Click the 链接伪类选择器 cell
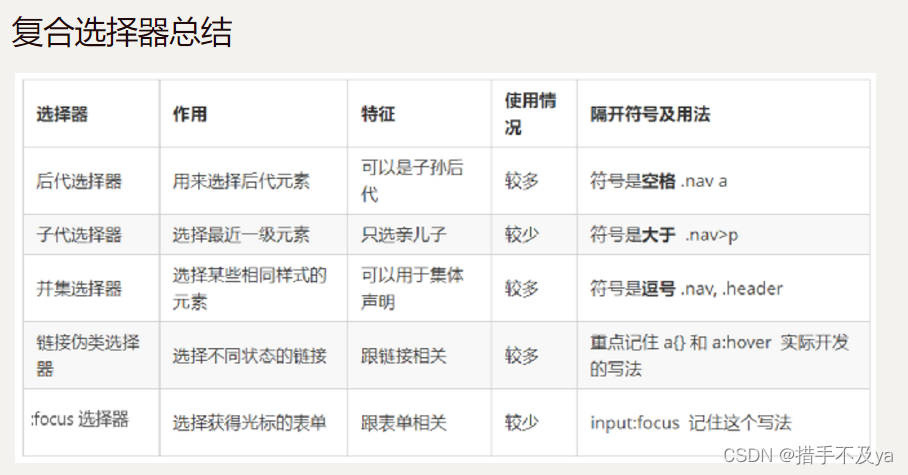This screenshot has width=908, height=475. point(91,355)
